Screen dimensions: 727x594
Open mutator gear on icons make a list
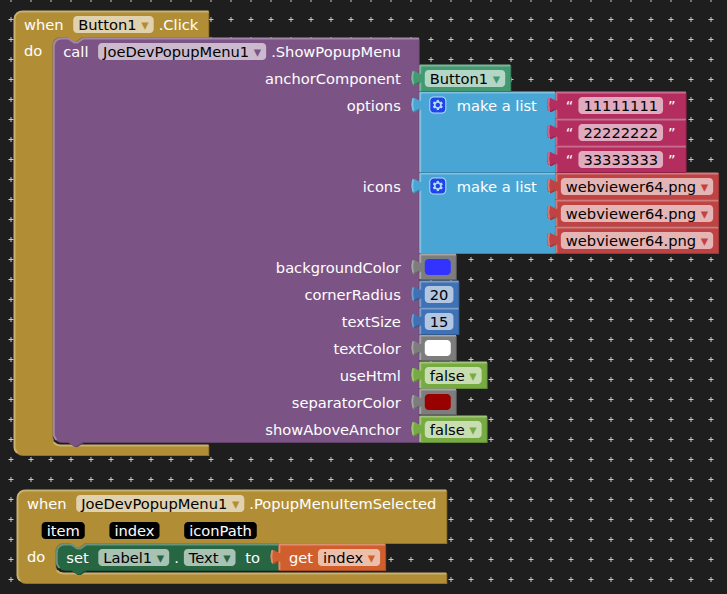click(x=437, y=186)
